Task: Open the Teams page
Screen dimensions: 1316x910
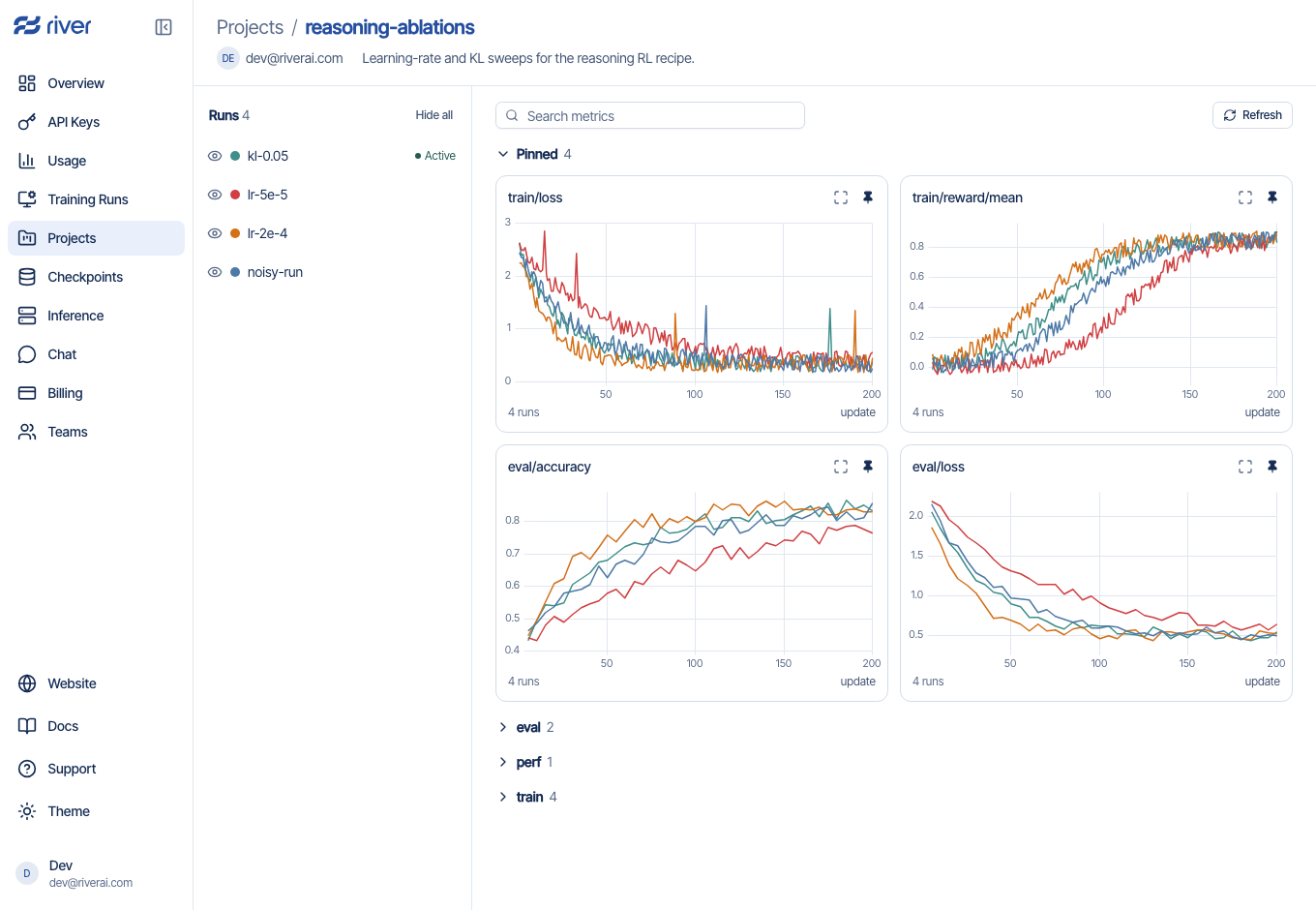Action: click(x=96, y=432)
